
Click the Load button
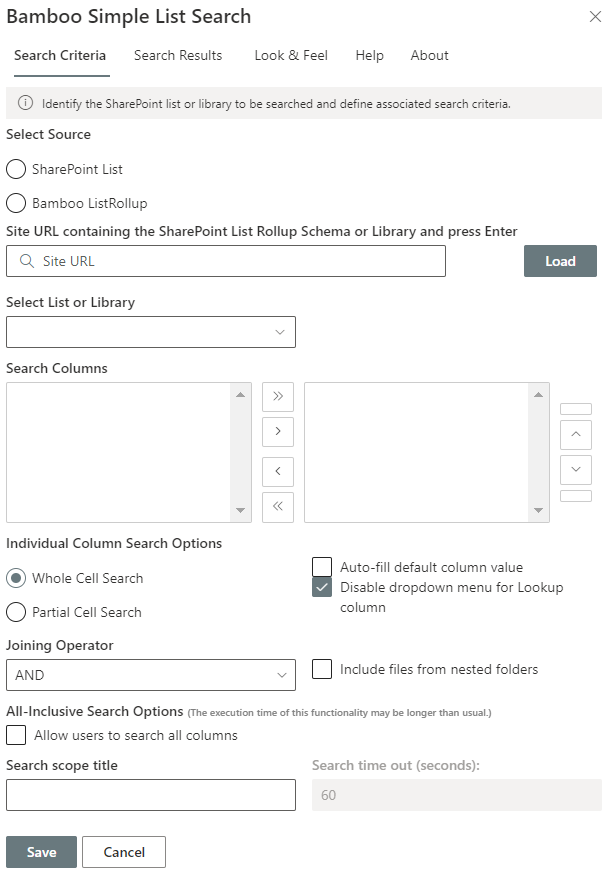[560, 261]
